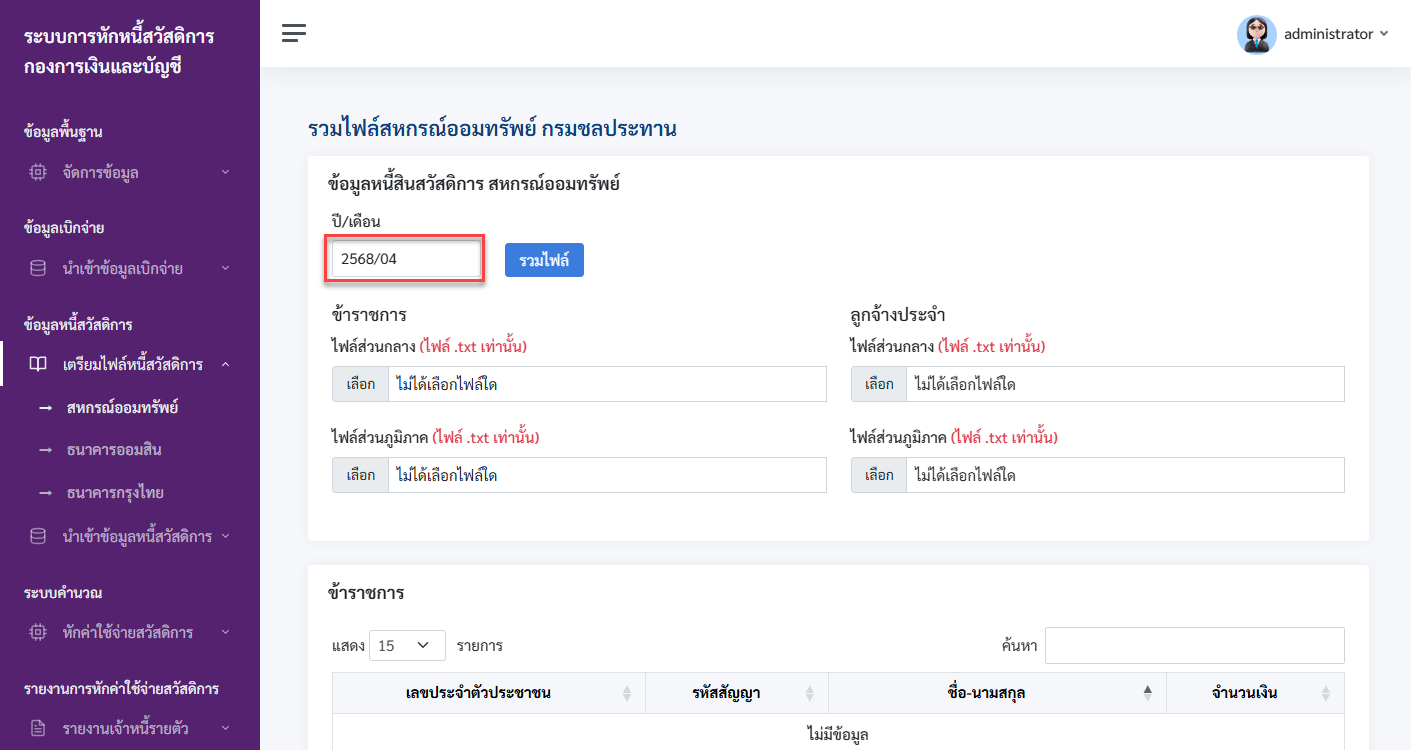
Task: Sort by จำนวนเงิน column arrows
Action: [1325, 693]
